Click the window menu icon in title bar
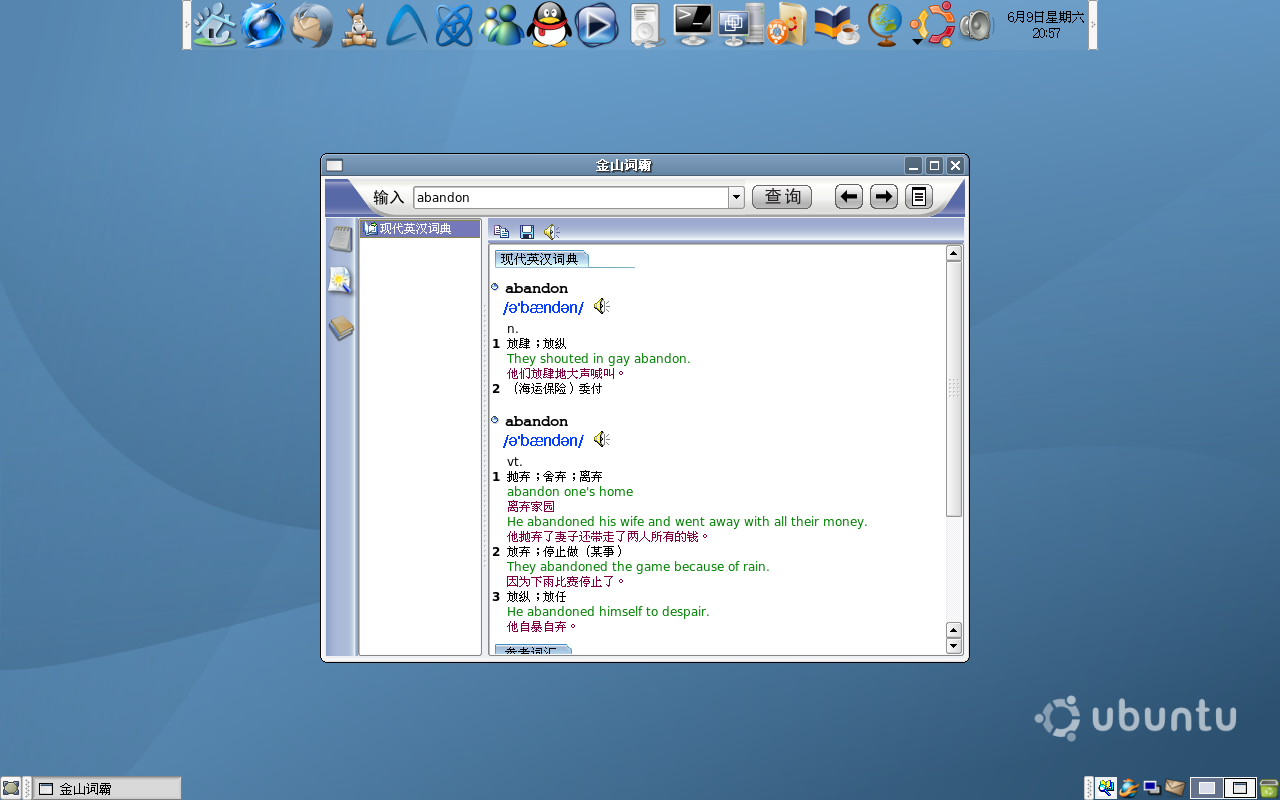Image resolution: width=1280 pixels, height=800 pixels. [x=335, y=166]
